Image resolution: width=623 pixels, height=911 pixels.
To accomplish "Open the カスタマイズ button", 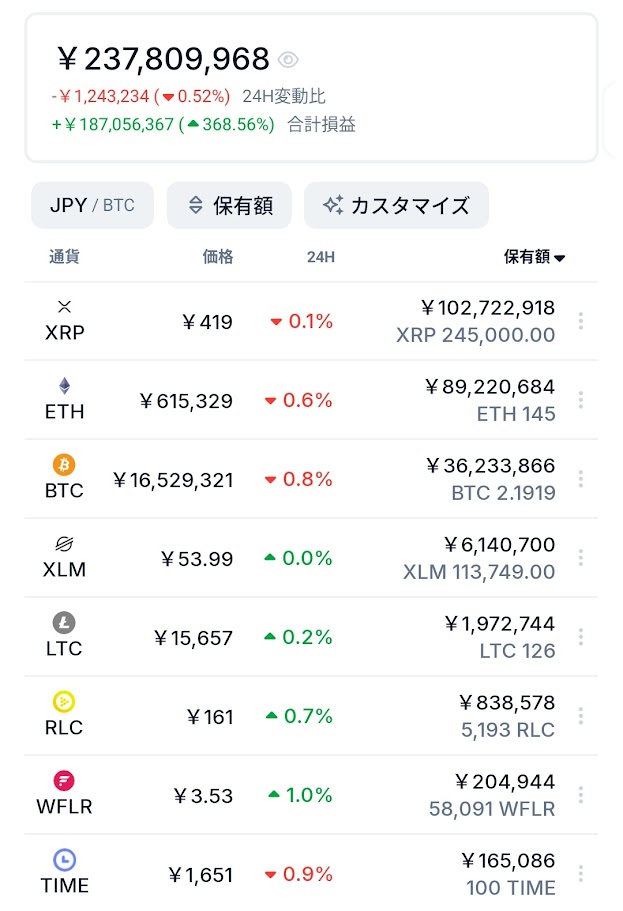I will pos(396,205).
